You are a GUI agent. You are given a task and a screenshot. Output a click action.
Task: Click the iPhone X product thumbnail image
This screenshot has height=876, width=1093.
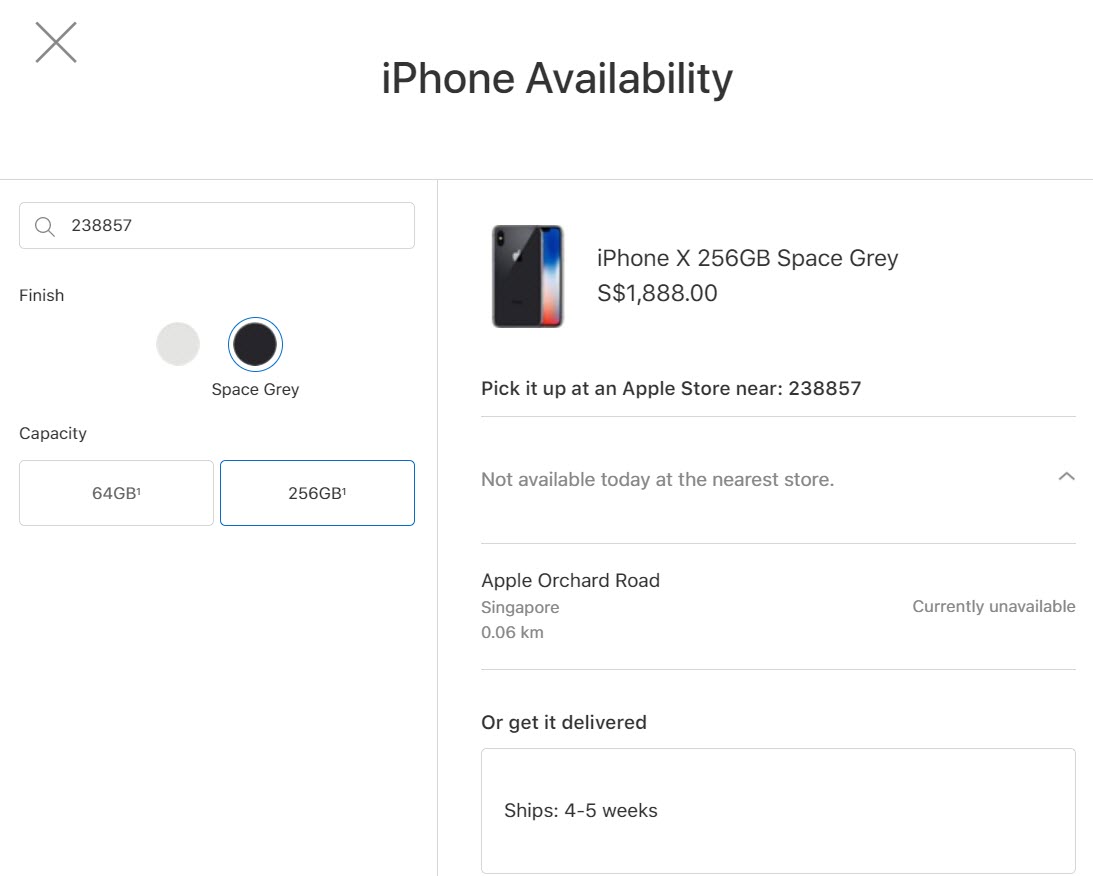coord(528,276)
